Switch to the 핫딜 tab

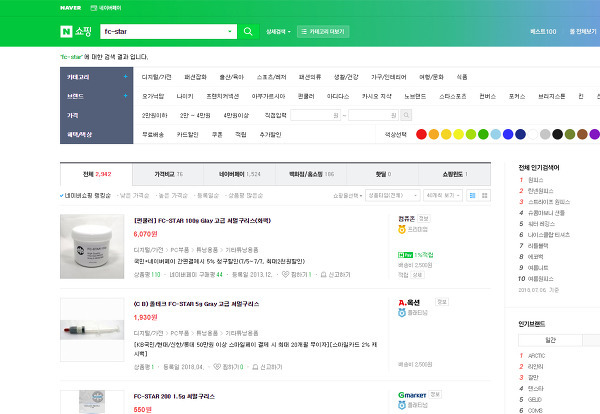(x=383, y=174)
